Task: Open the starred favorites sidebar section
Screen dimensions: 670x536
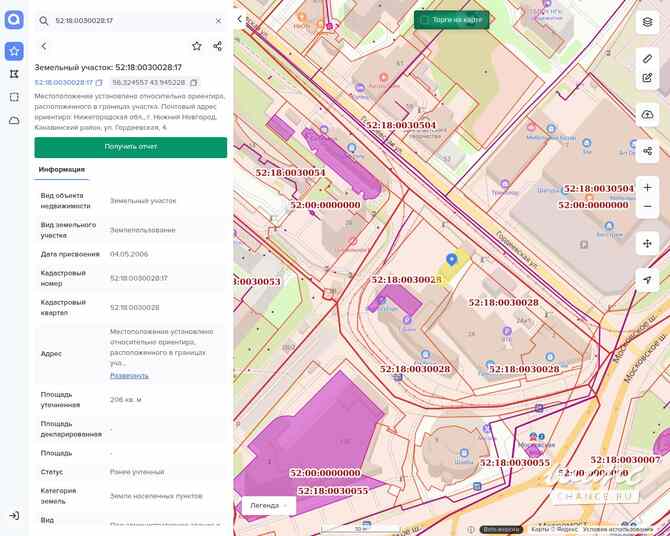Action: [14, 51]
